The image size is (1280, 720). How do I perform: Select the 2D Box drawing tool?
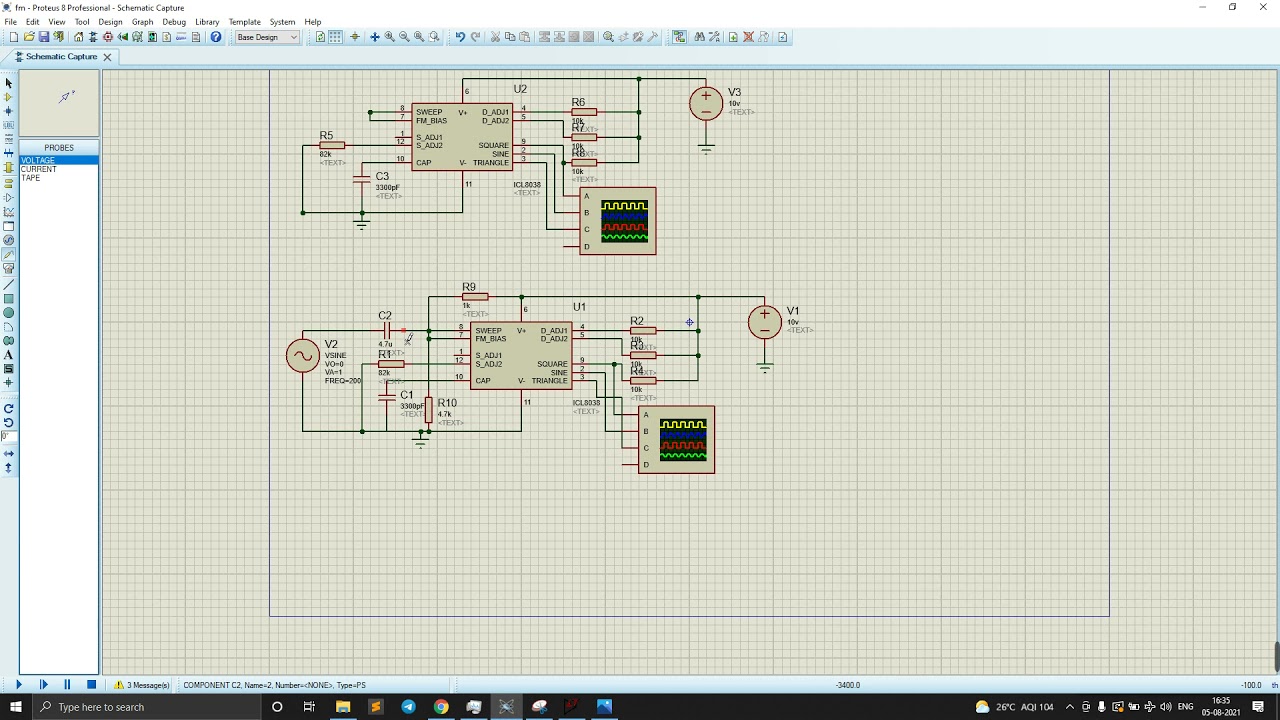coord(9,299)
